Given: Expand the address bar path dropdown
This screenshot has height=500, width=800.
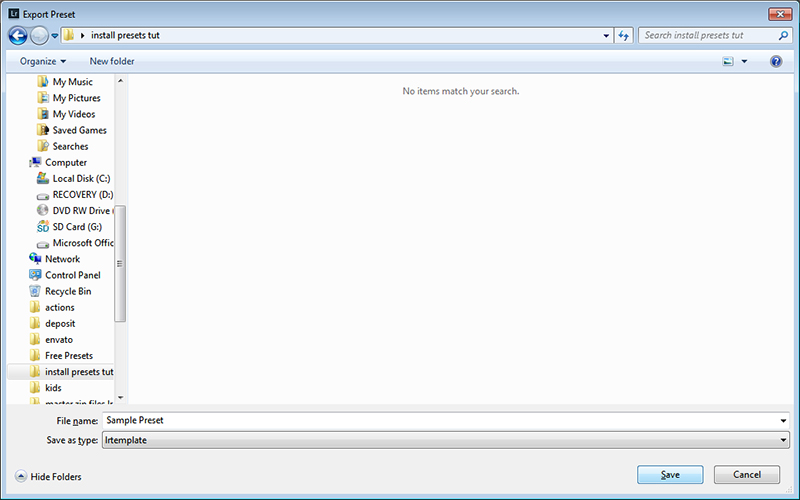Looking at the screenshot, I should tap(606, 35).
